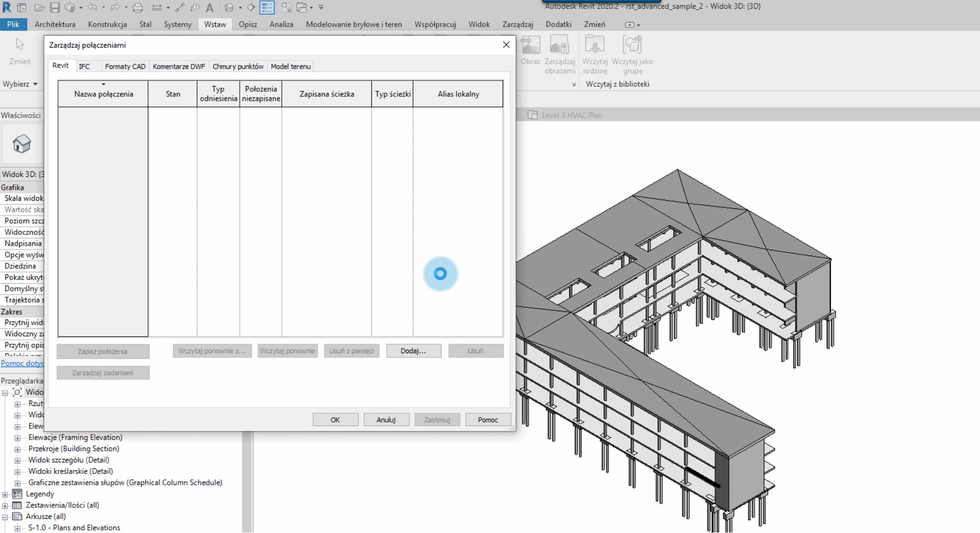Image resolution: width=980 pixels, height=533 pixels.
Task: Switch to the Model terenu tab
Action: pos(290,66)
